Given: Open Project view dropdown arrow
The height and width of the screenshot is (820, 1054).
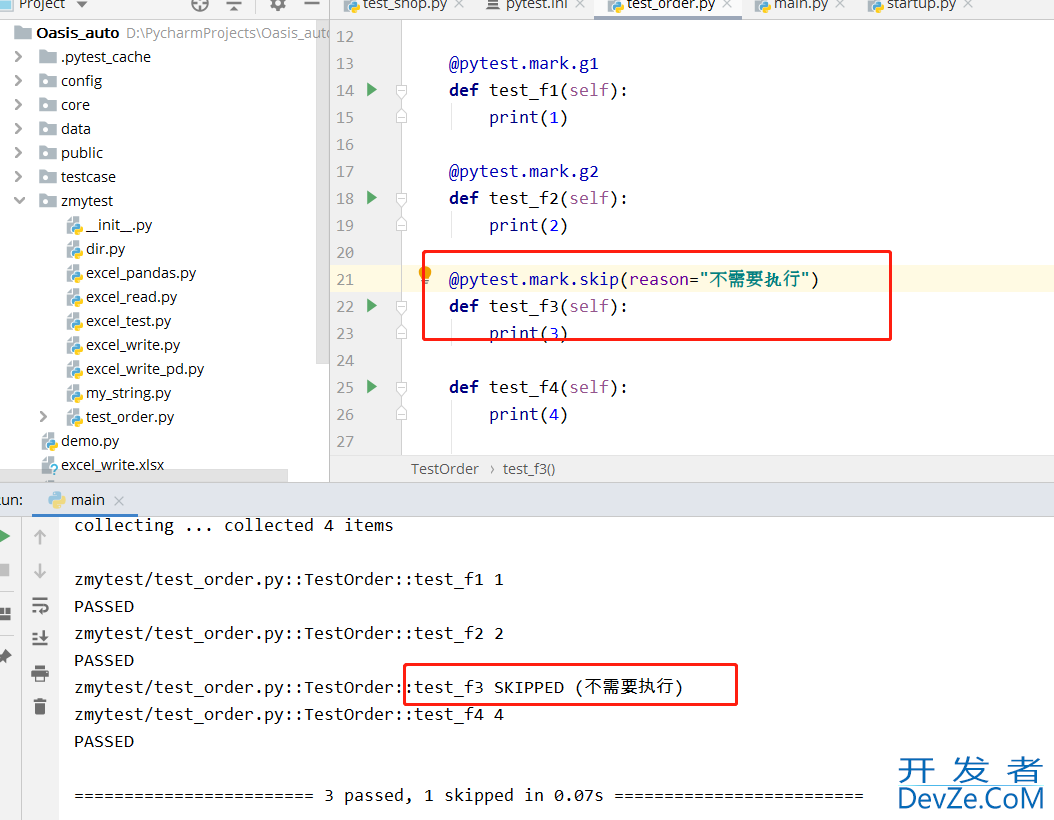Looking at the screenshot, I should pos(82,5).
